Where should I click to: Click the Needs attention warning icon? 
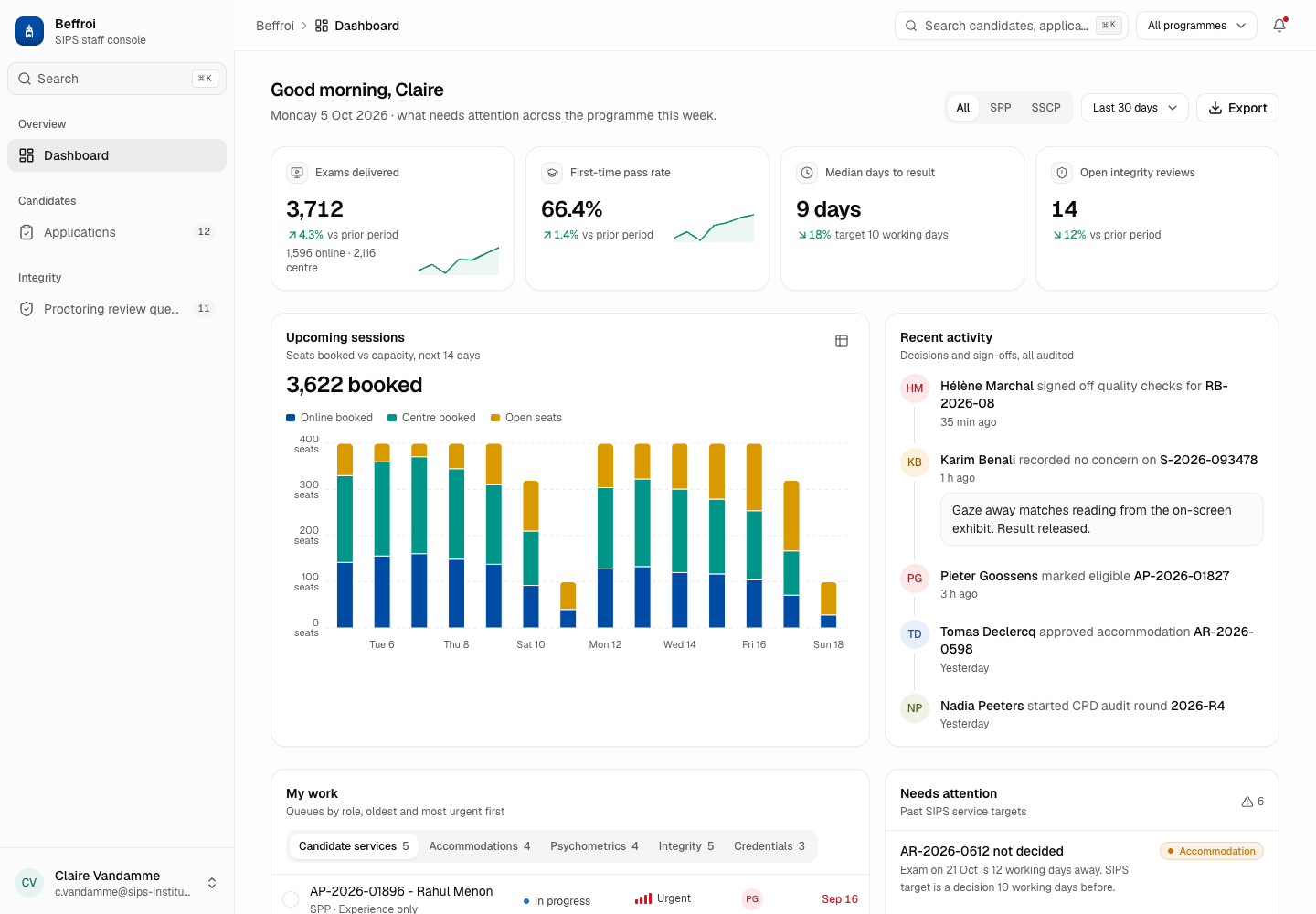[x=1247, y=802]
